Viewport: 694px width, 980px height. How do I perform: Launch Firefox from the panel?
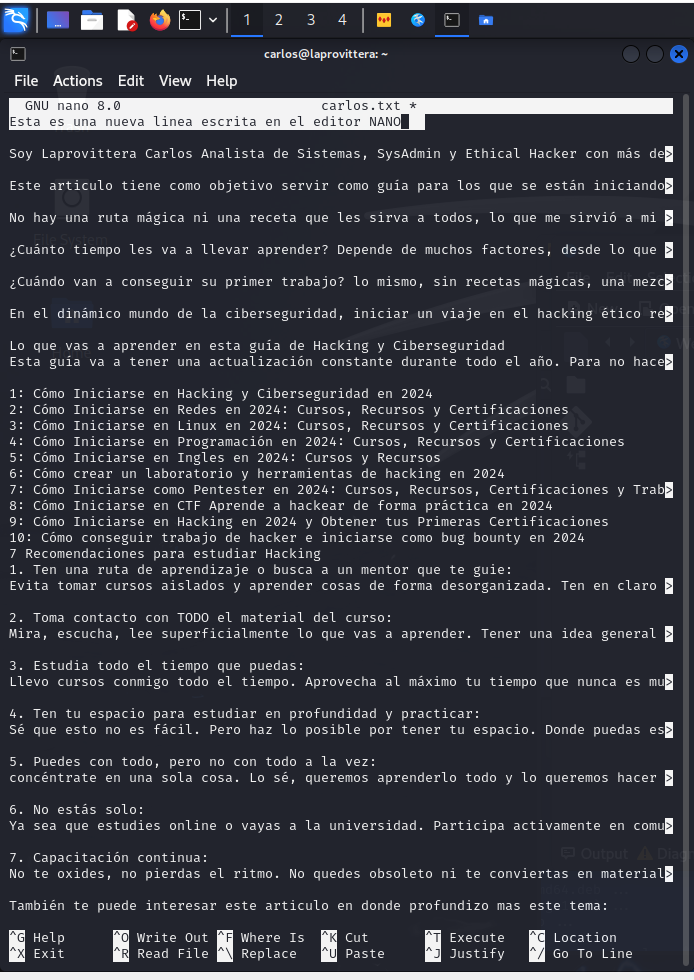pos(160,20)
